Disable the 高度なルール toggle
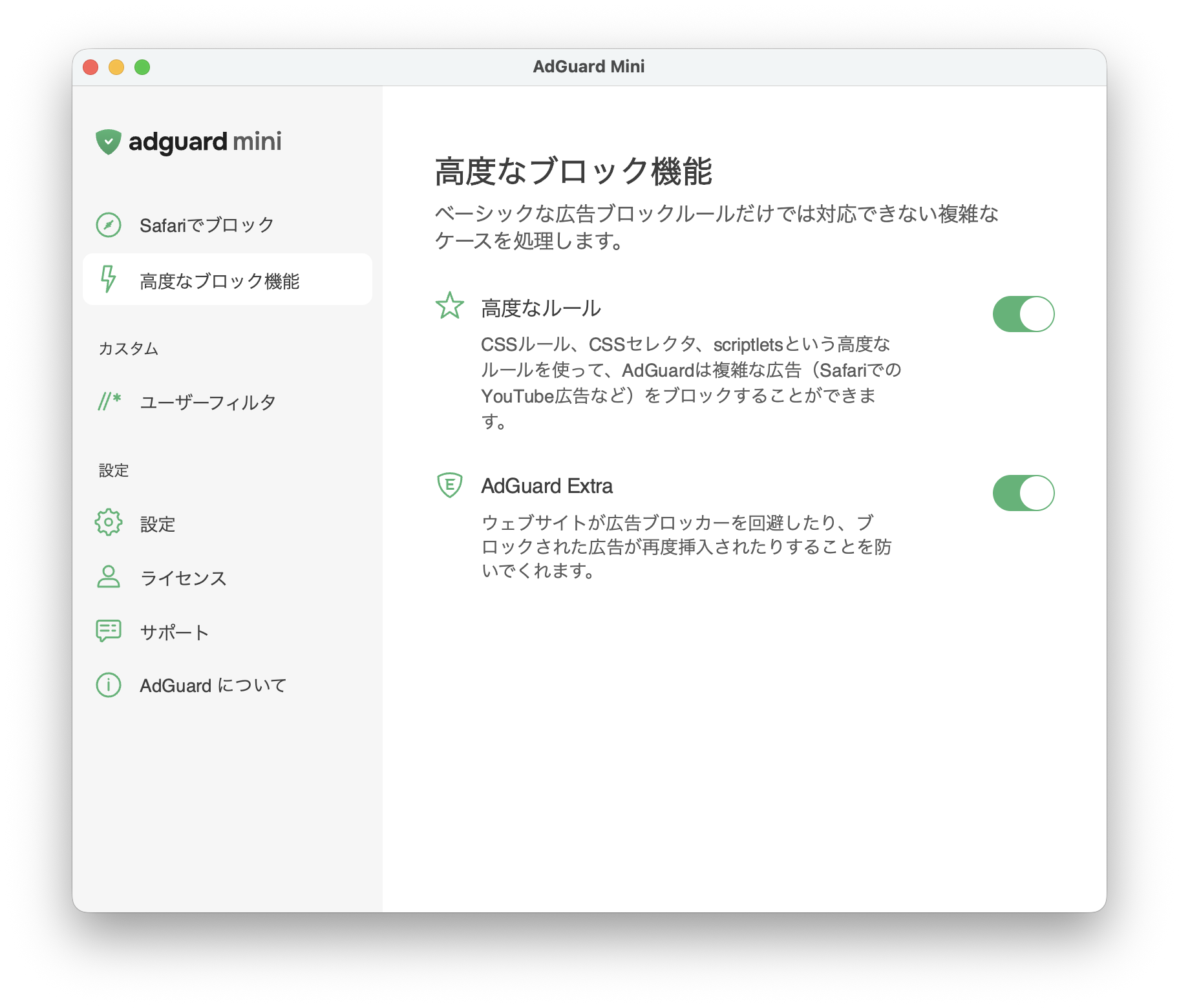Viewport: 1179px width, 1008px height. [1024, 314]
